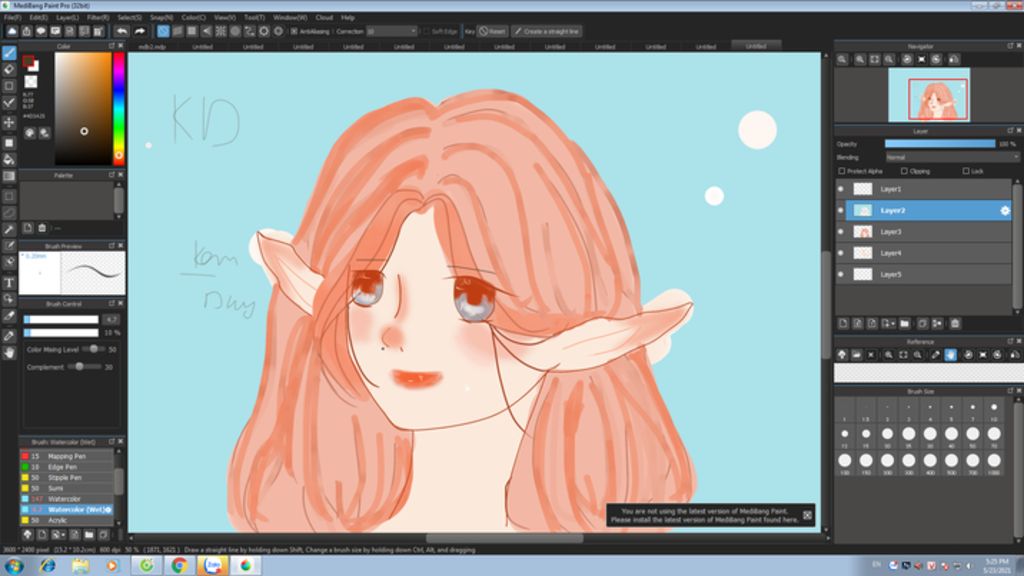Image resolution: width=1024 pixels, height=576 pixels.
Task: Select the transparent color swatch
Action: [31, 82]
